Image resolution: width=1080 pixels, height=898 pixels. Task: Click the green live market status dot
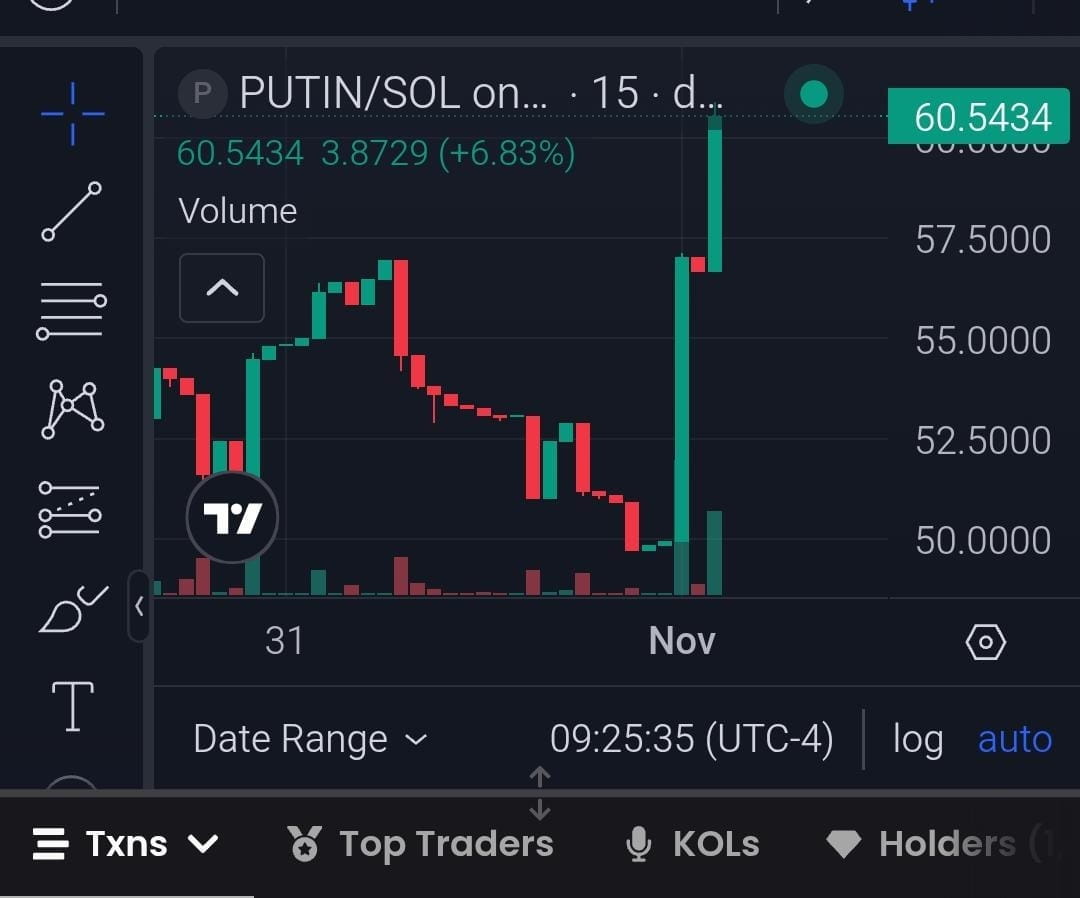pos(813,94)
